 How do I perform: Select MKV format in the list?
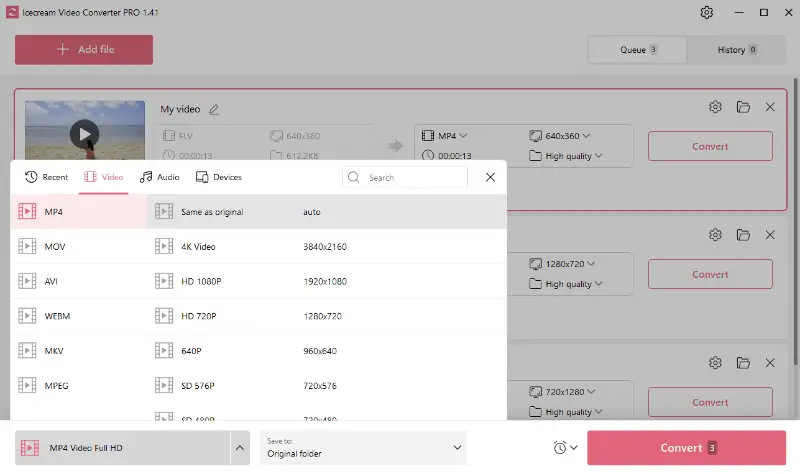tap(79, 351)
